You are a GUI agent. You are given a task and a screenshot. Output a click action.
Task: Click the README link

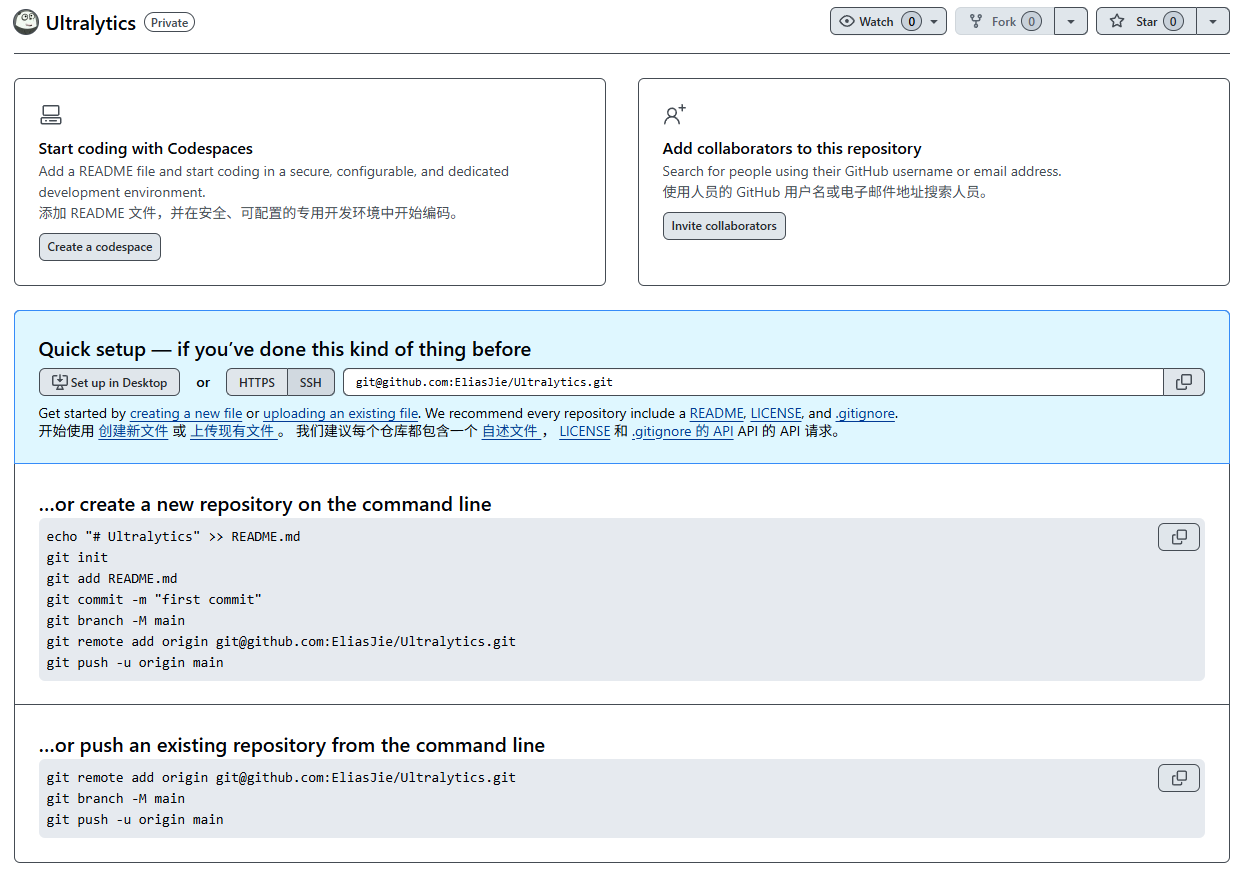[717, 413]
